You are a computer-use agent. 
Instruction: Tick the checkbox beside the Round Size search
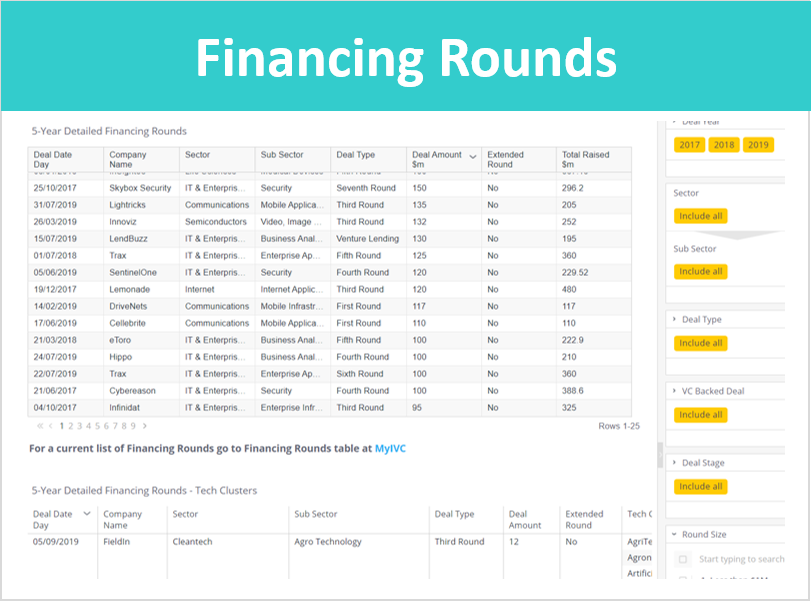[x=683, y=559]
